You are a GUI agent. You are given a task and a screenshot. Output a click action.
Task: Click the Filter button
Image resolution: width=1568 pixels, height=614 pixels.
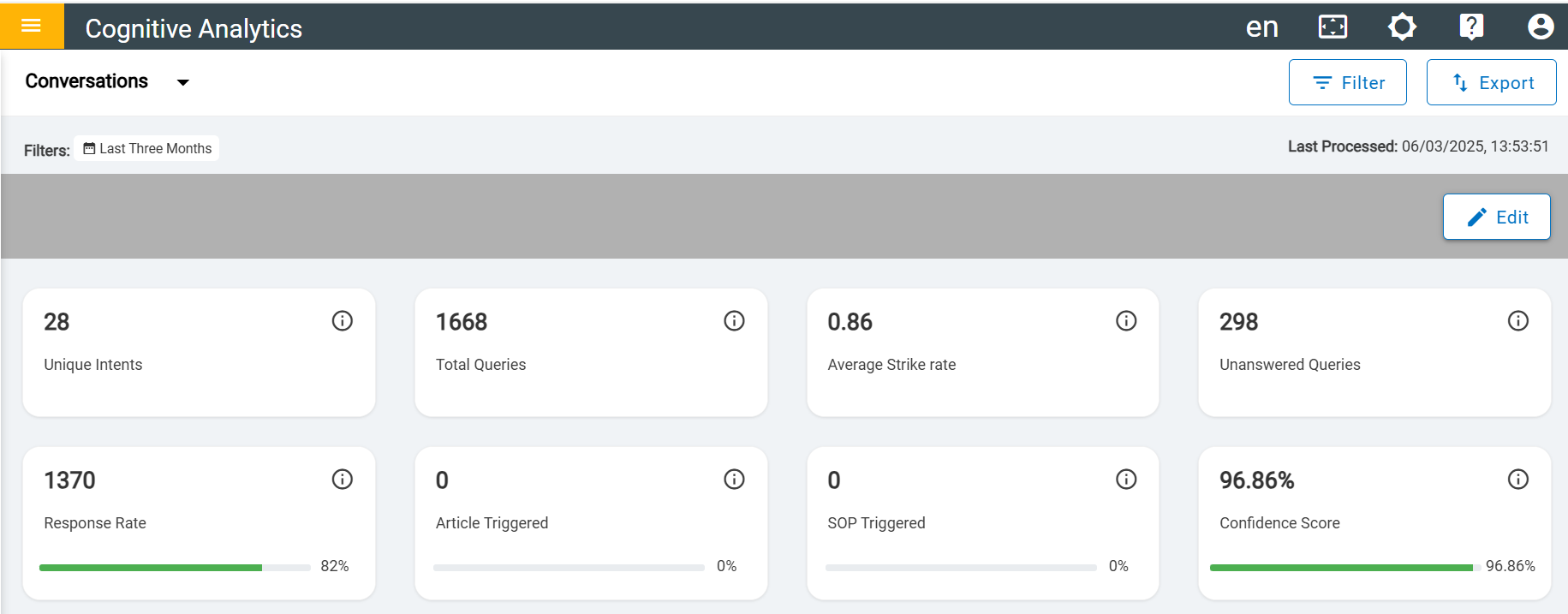(1347, 82)
